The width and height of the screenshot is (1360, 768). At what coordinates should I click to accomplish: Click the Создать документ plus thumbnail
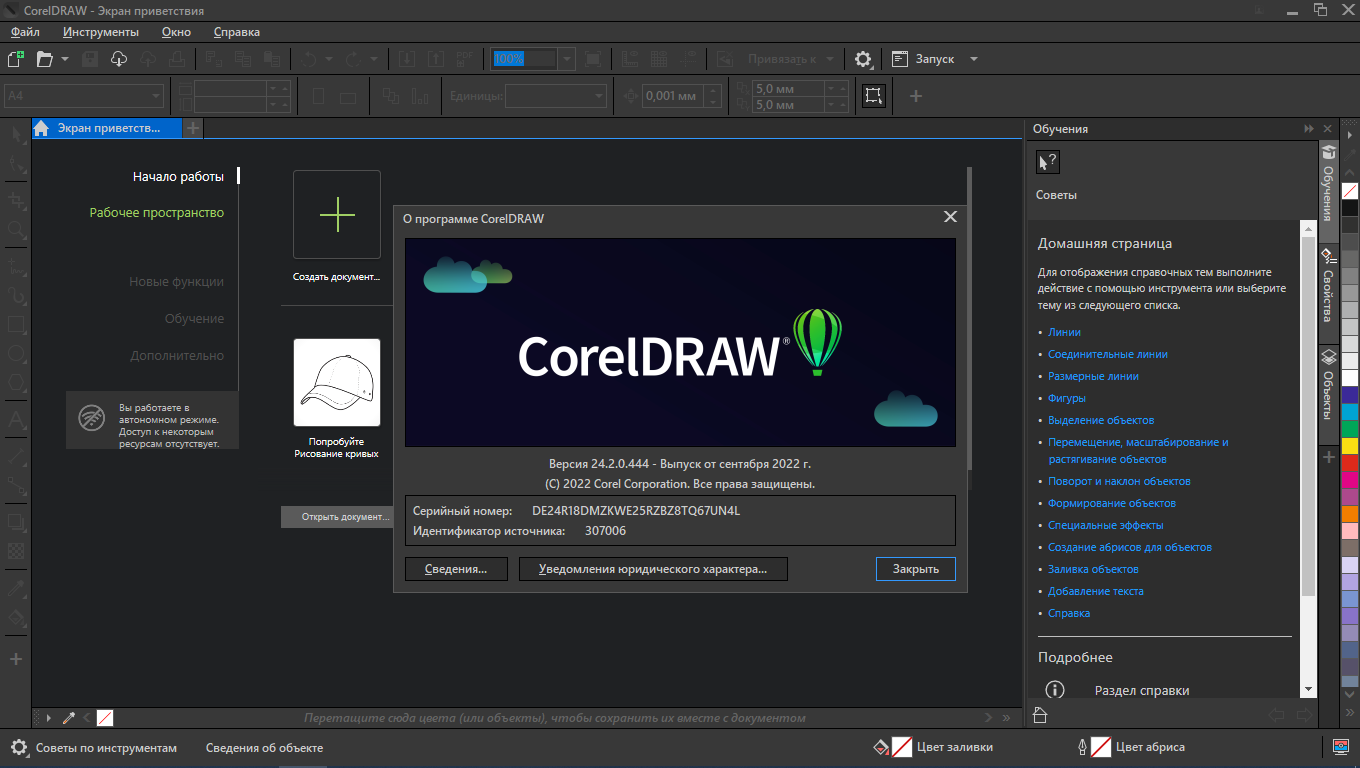coord(337,215)
